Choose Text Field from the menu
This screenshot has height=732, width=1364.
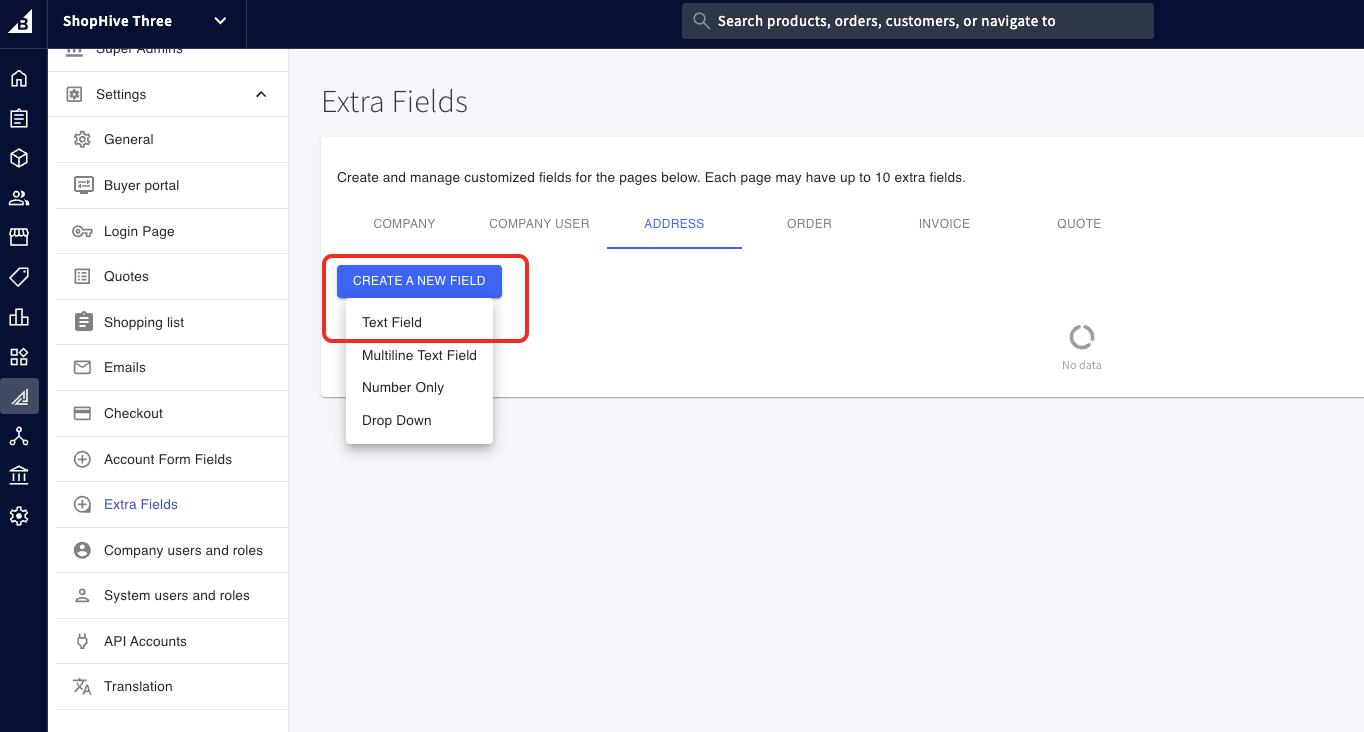tap(392, 322)
